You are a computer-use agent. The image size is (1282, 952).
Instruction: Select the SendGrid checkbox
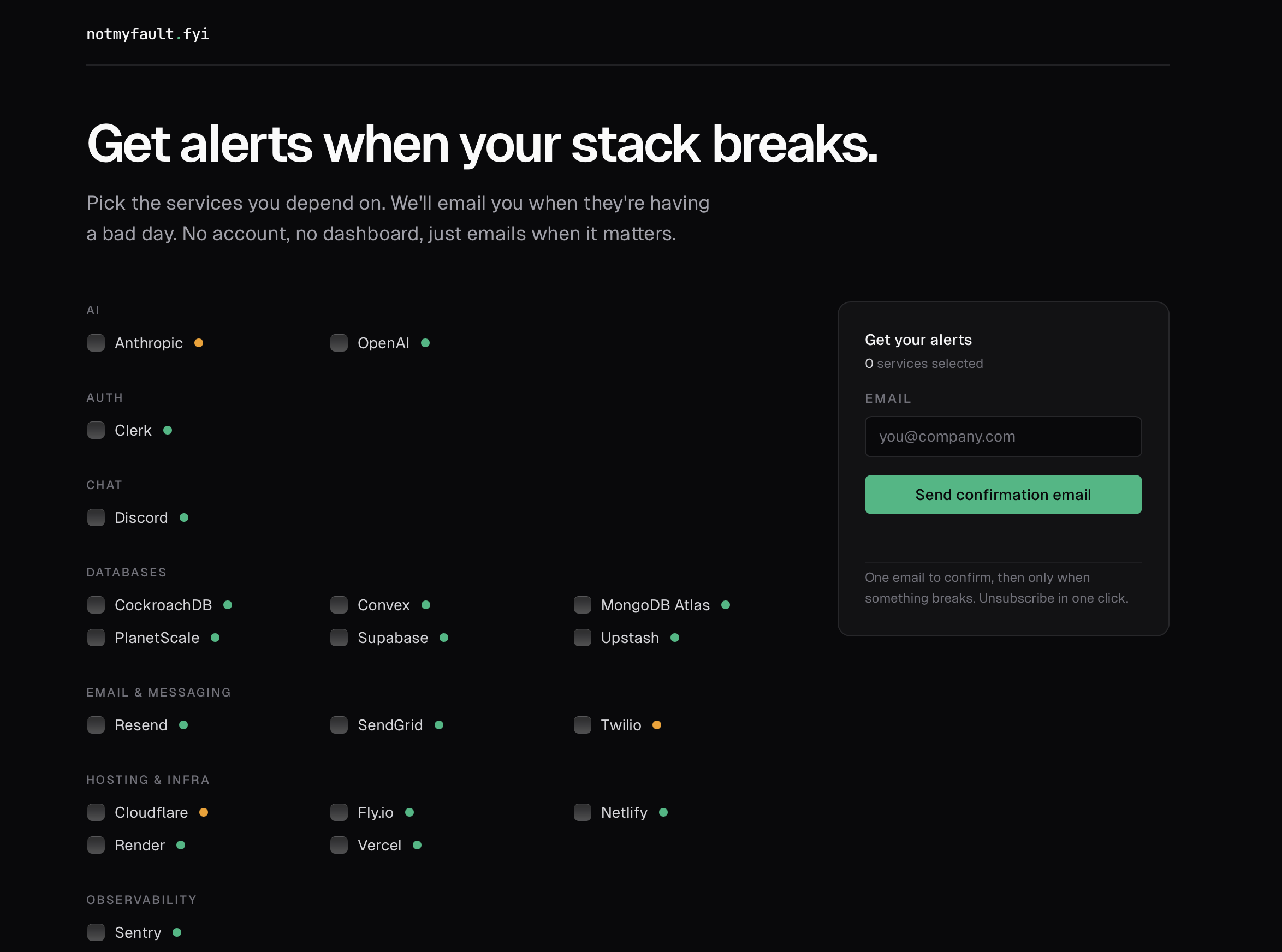[x=339, y=725]
